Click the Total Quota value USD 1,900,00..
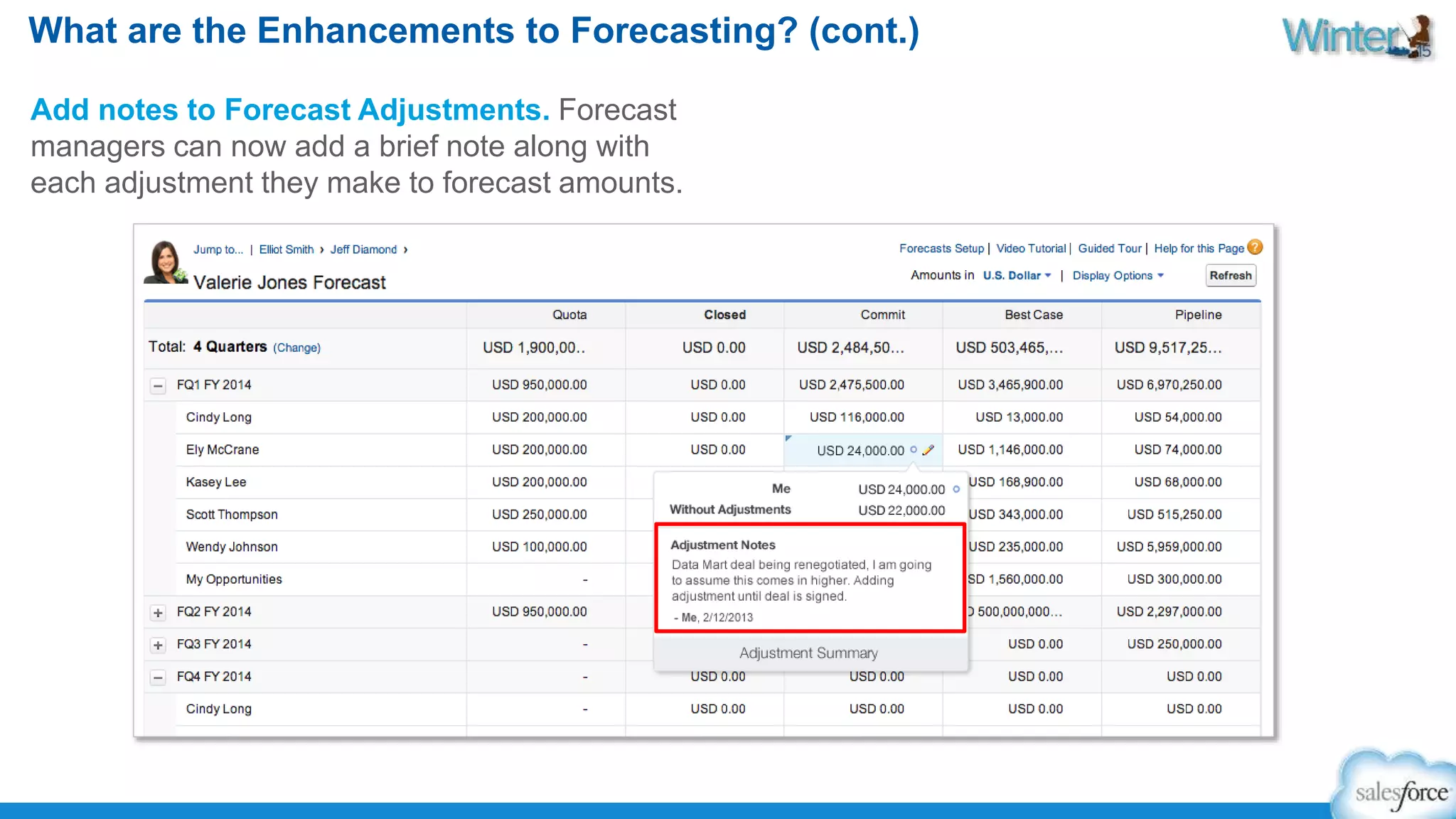 (x=534, y=348)
